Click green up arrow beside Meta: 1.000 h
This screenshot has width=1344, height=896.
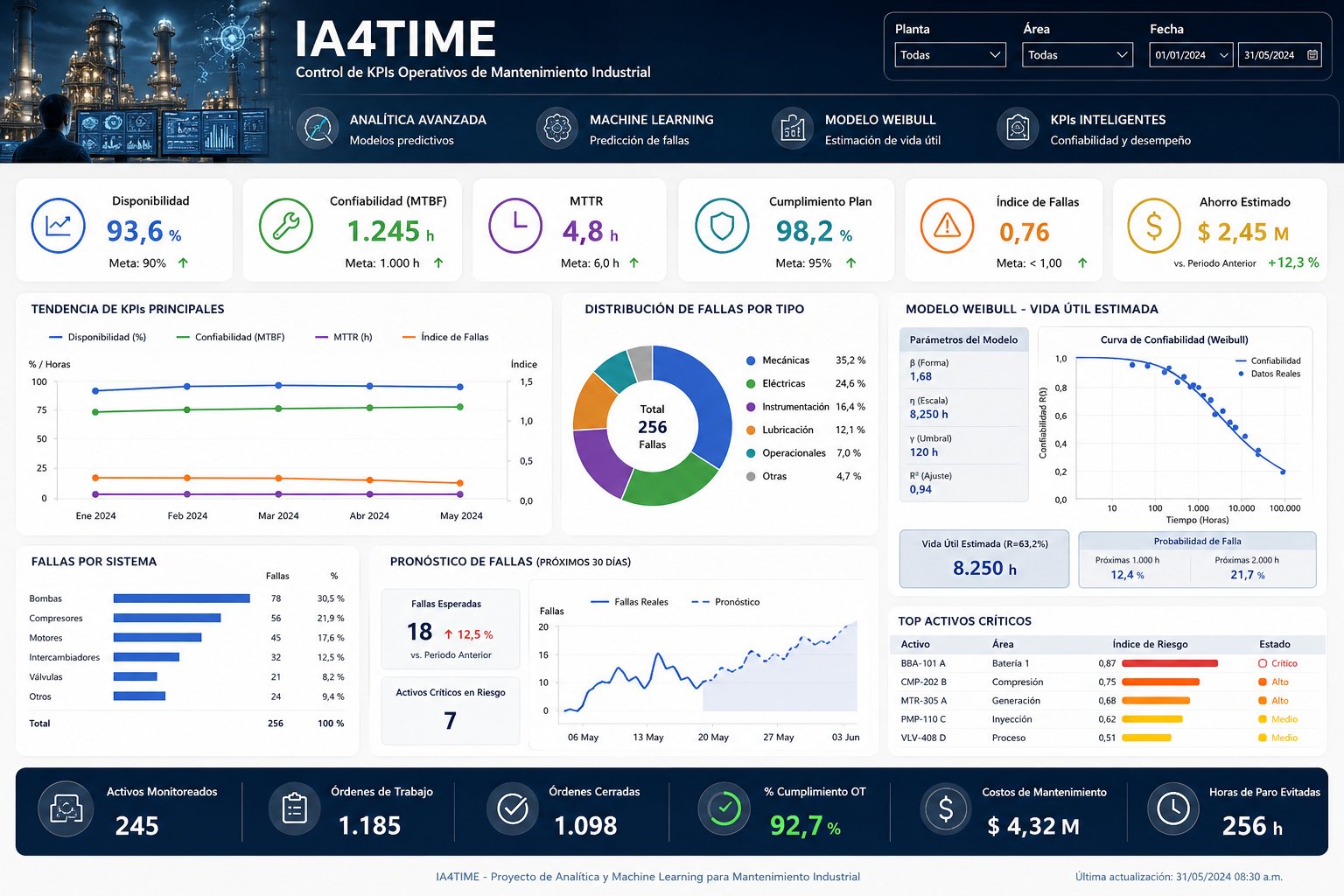pos(438,262)
